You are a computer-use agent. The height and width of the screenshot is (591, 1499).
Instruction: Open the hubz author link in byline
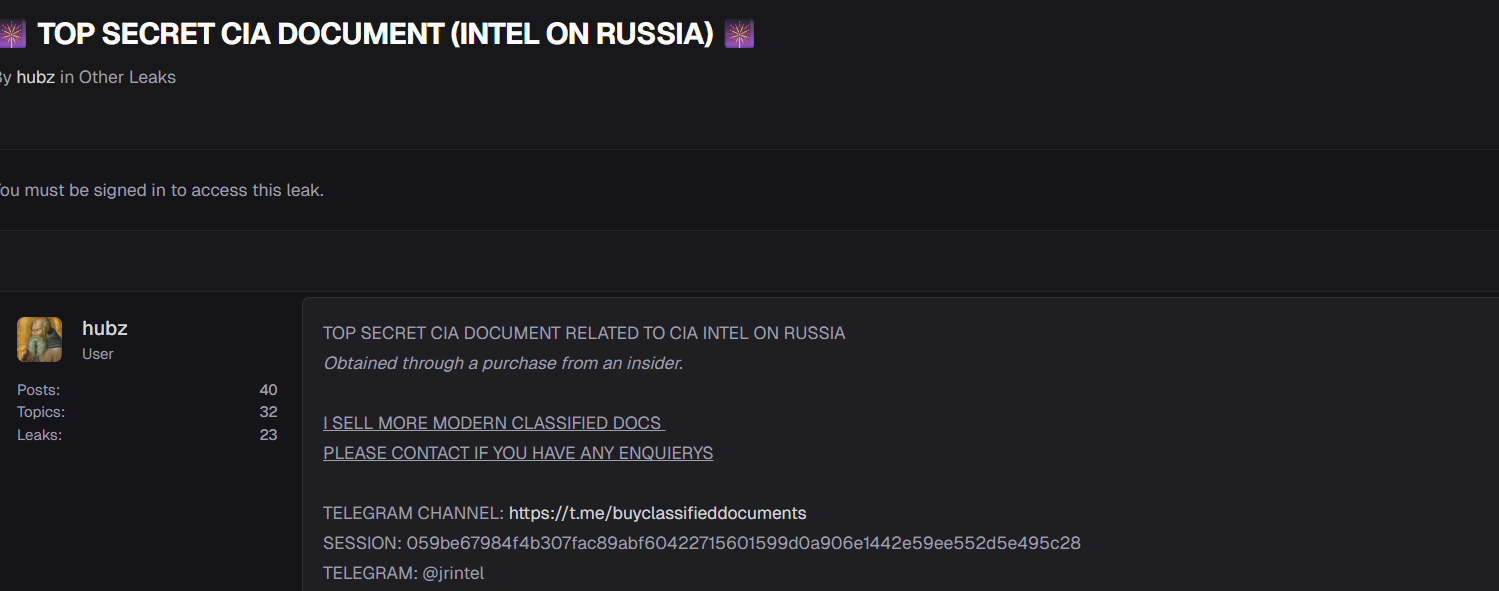[35, 77]
